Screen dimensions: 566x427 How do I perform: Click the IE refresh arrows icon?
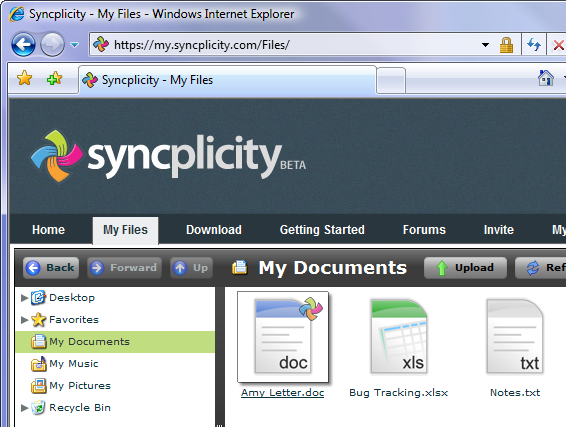[534, 45]
